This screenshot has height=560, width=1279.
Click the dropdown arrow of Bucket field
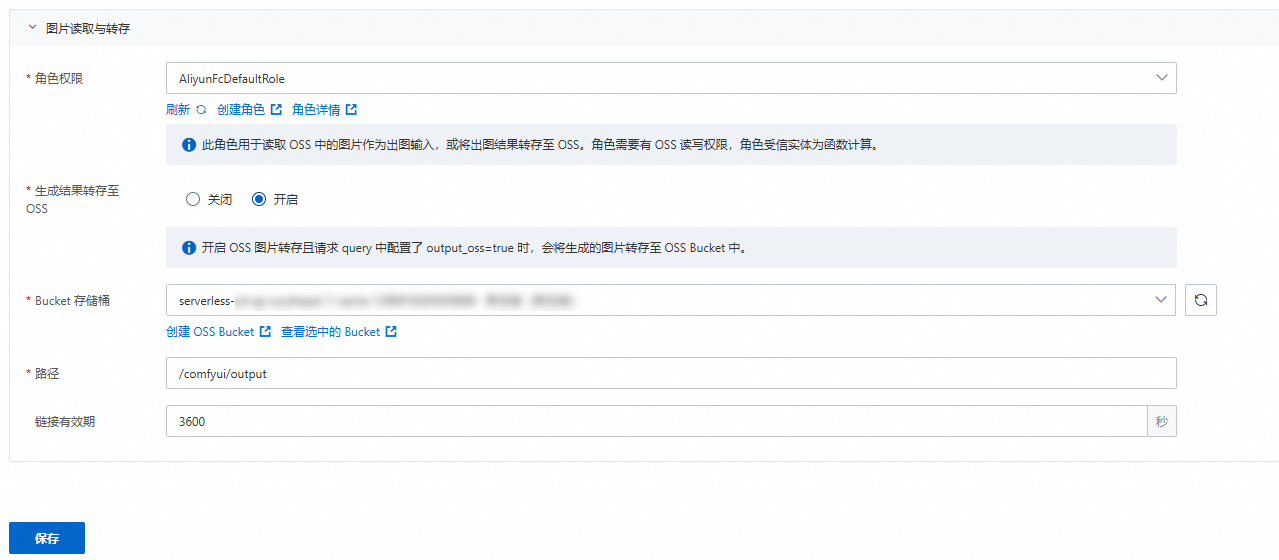[x=1161, y=300]
